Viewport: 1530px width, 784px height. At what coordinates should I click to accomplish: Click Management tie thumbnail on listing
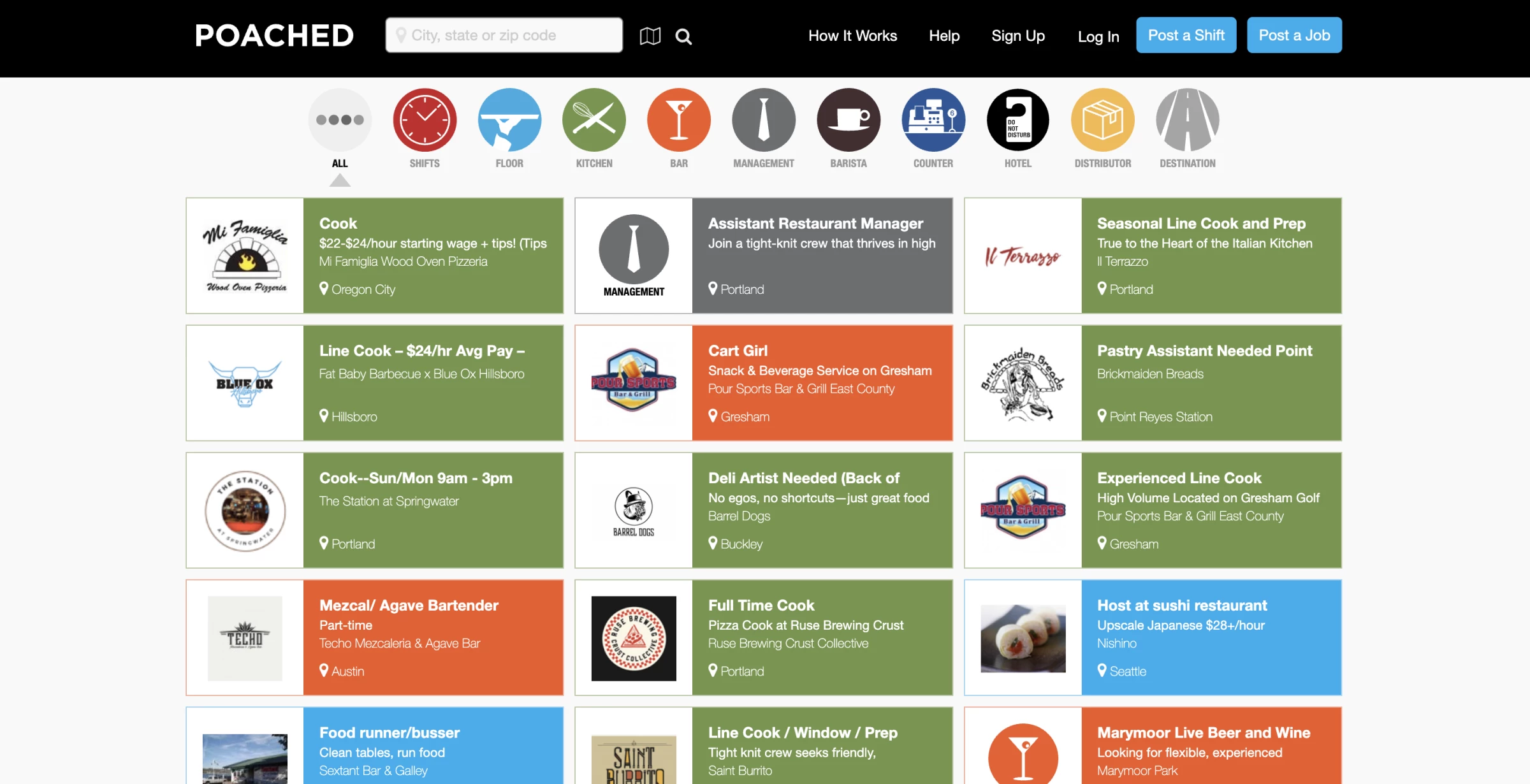pos(634,256)
